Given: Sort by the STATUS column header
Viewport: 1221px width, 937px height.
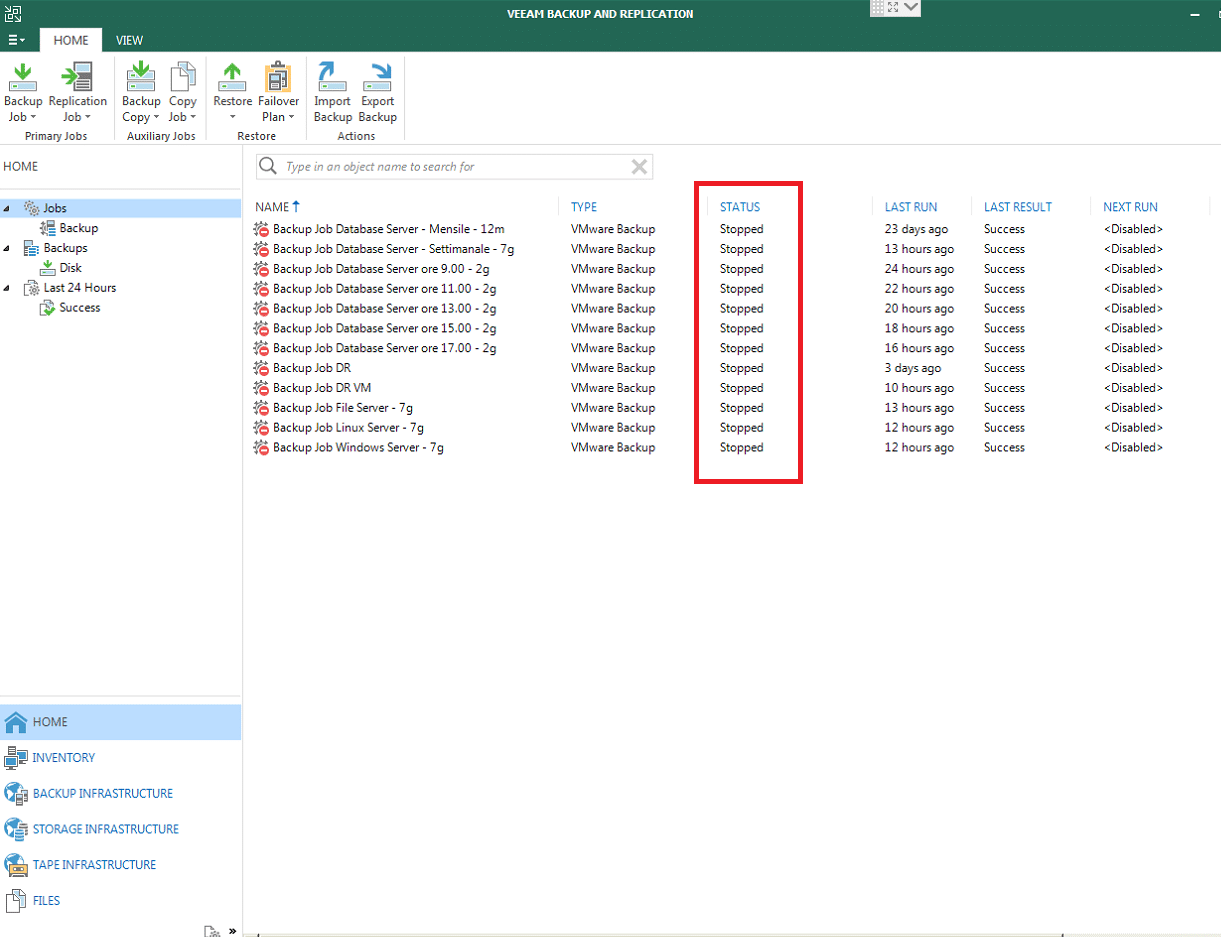Looking at the screenshot, I should coord(740,207).
